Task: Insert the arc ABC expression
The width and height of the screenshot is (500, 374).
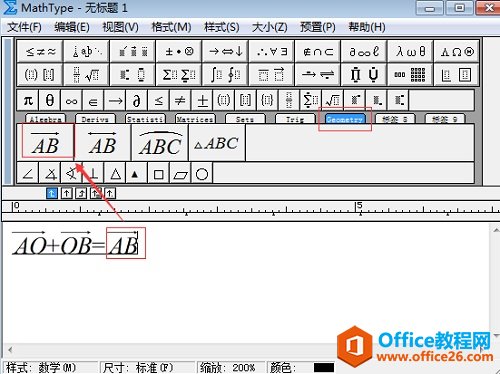Action: pyautogui.click(x=160, y=143)
